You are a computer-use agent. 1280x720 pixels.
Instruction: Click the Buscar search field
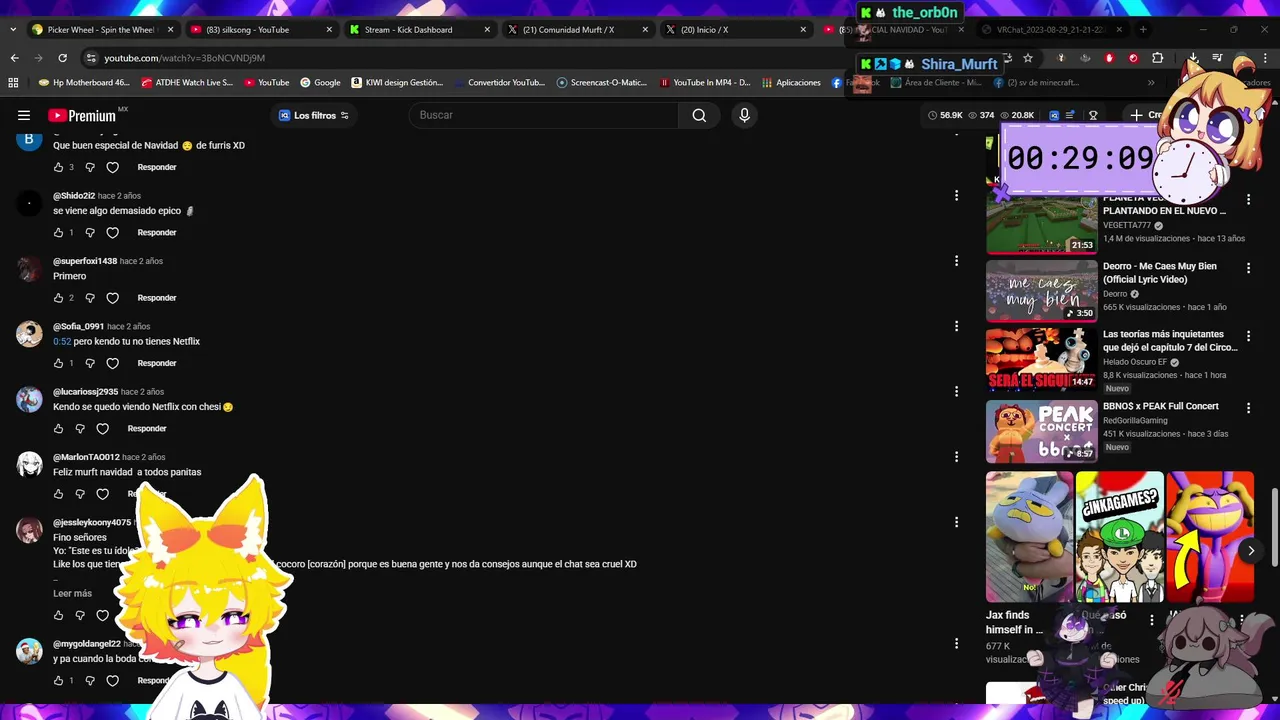[x=545, y=115]
